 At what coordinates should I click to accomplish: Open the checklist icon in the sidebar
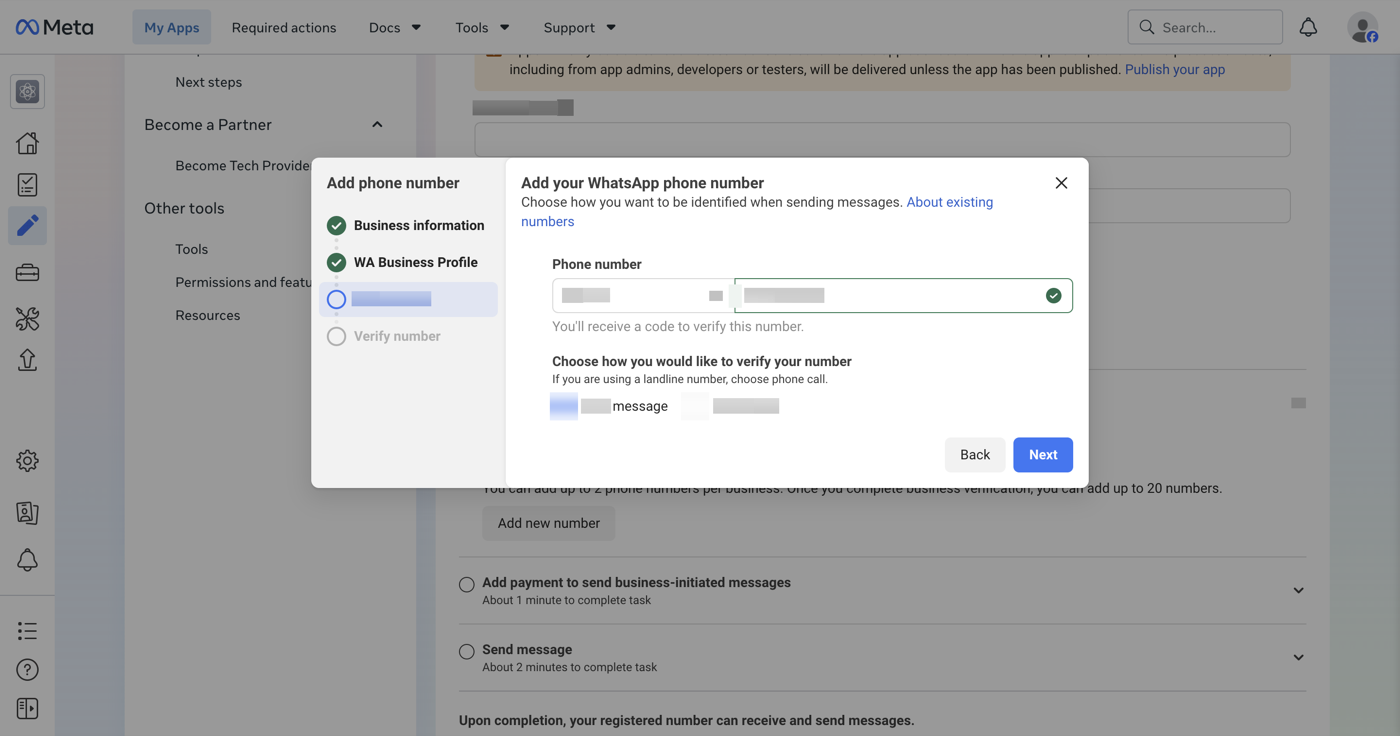(27, 185)
